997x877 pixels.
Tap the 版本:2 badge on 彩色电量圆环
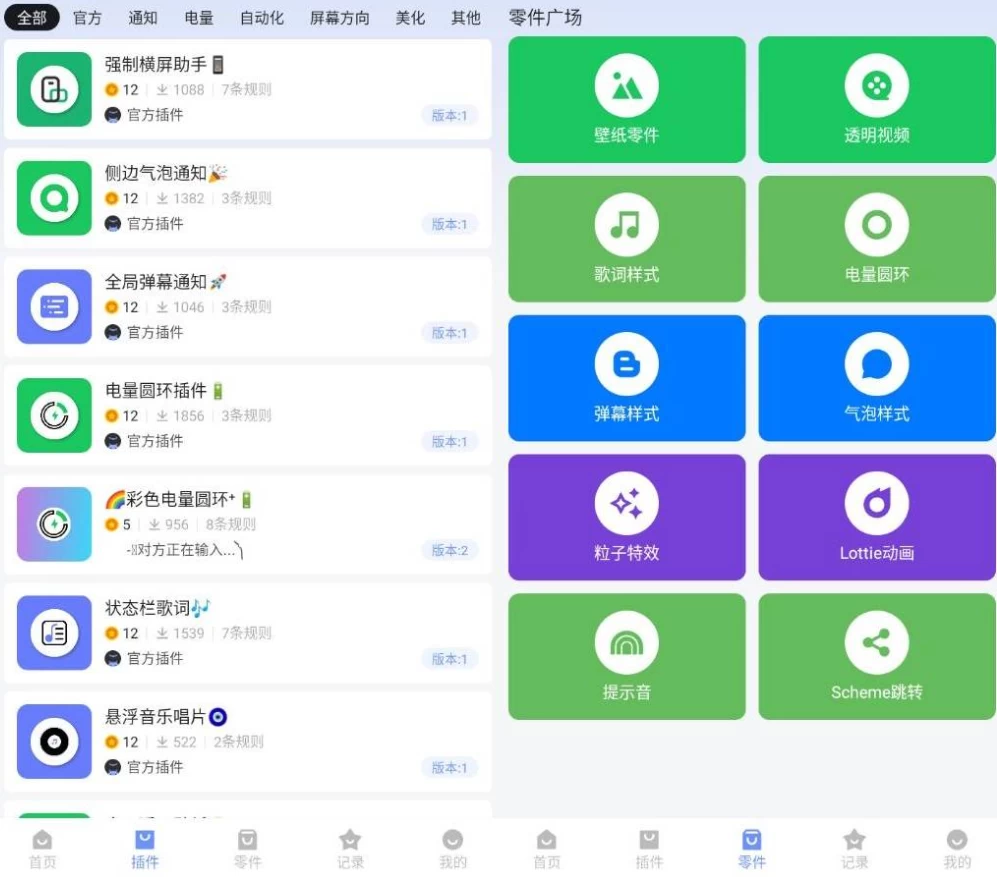pyautogui.click(x=449, y=550)
